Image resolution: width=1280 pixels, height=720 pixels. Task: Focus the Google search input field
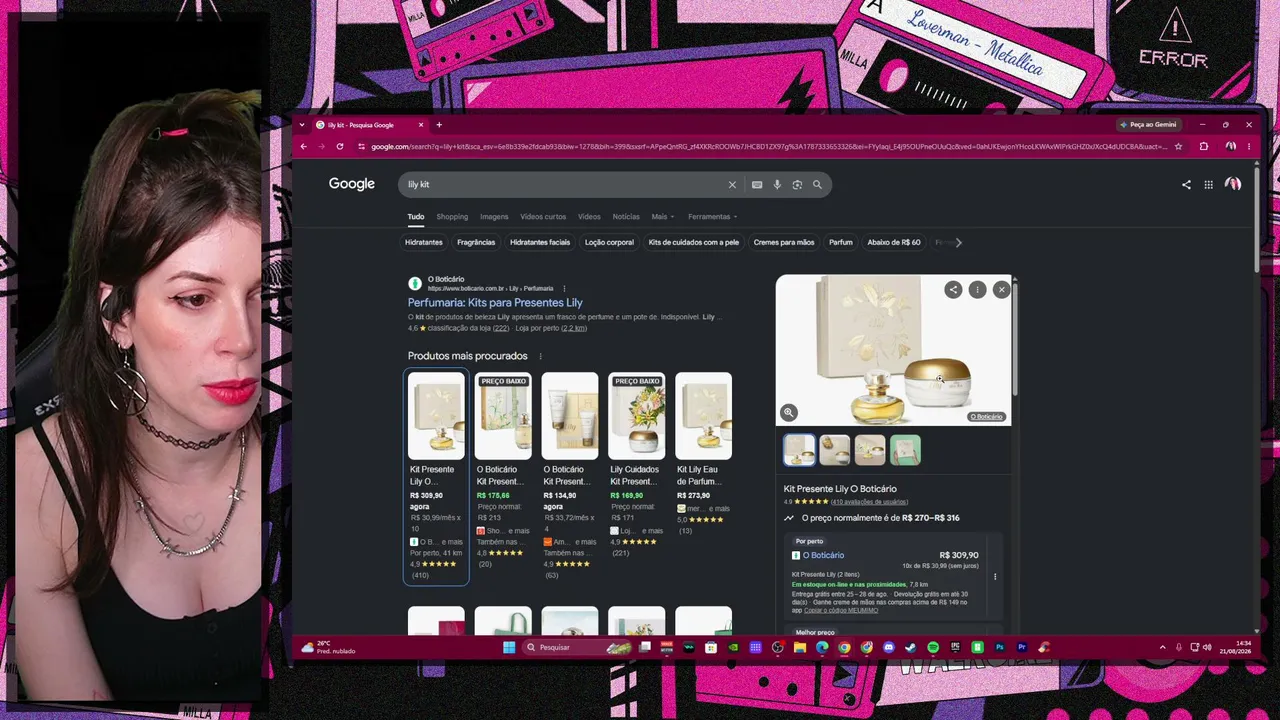[565, 185]
